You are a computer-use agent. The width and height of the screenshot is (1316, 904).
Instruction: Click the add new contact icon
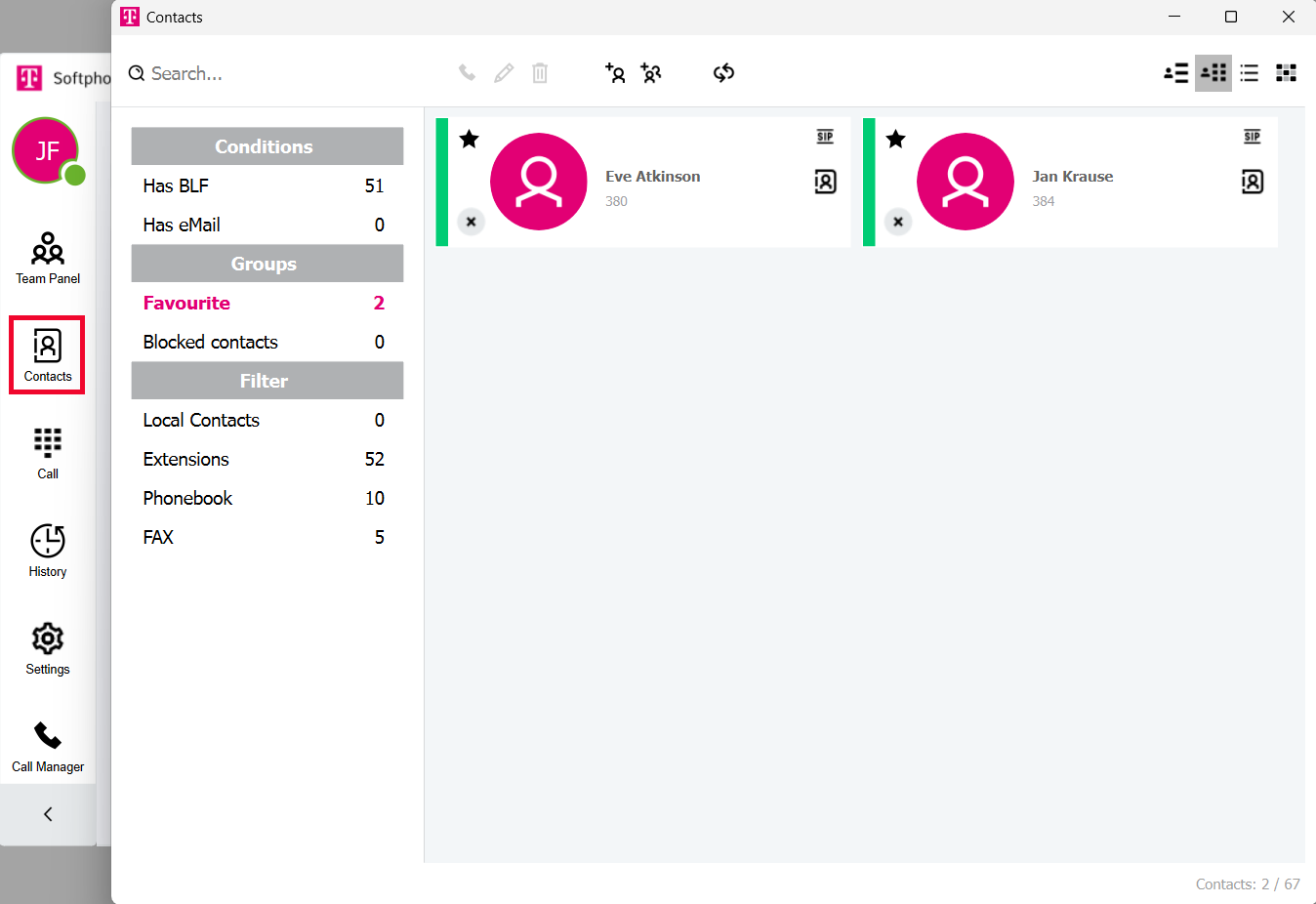point(615,73)
